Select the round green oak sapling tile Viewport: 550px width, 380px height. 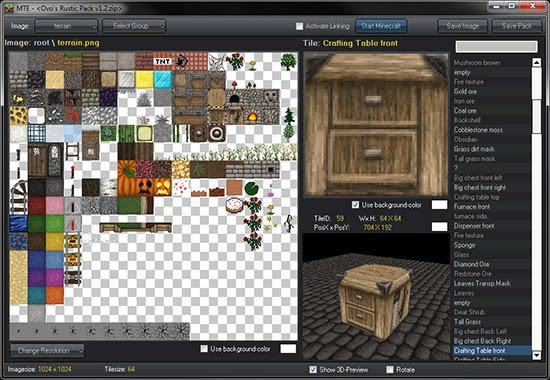[x=288, y=61]
